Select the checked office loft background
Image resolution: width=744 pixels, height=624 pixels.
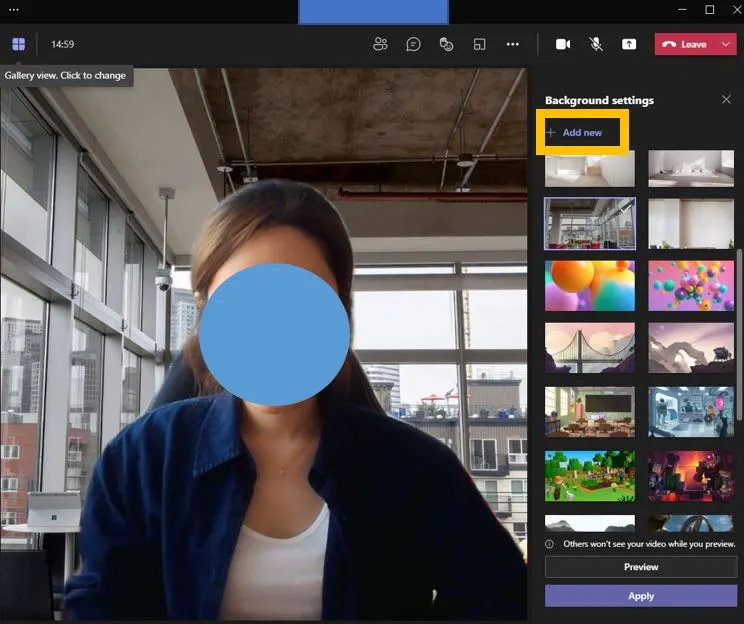tap(590, 224)
